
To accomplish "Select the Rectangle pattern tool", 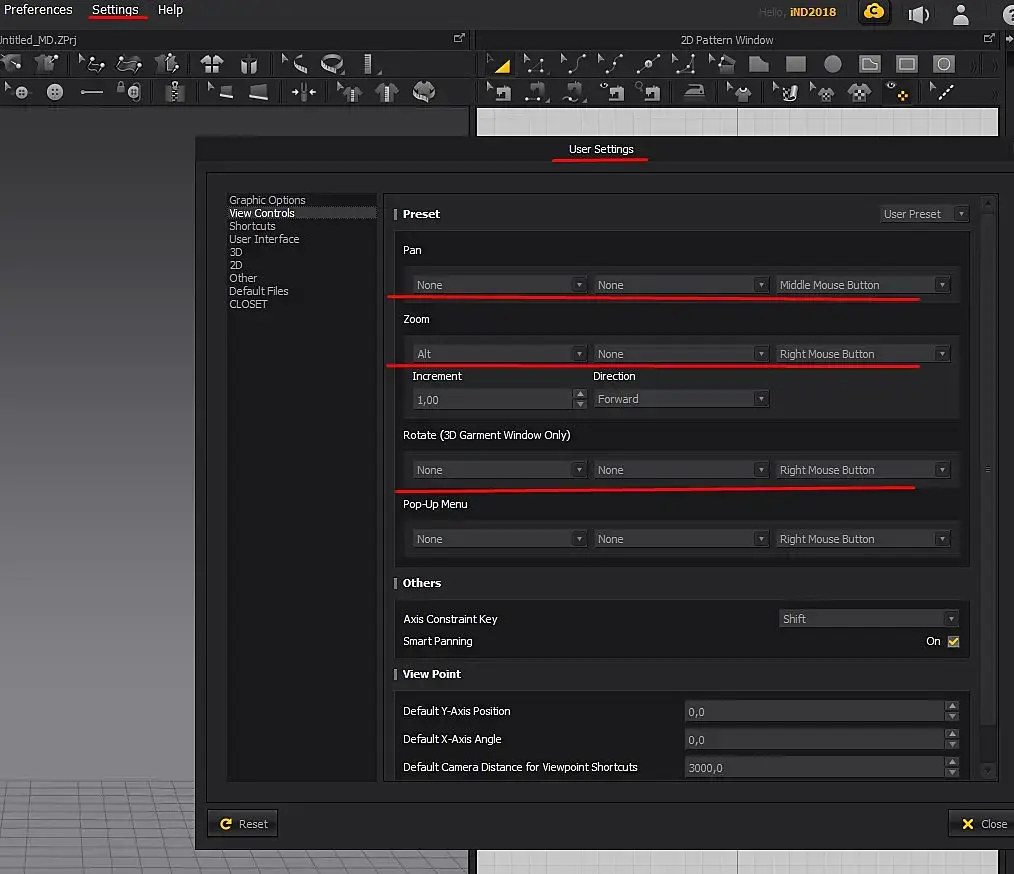I will [x=796, y=64].
